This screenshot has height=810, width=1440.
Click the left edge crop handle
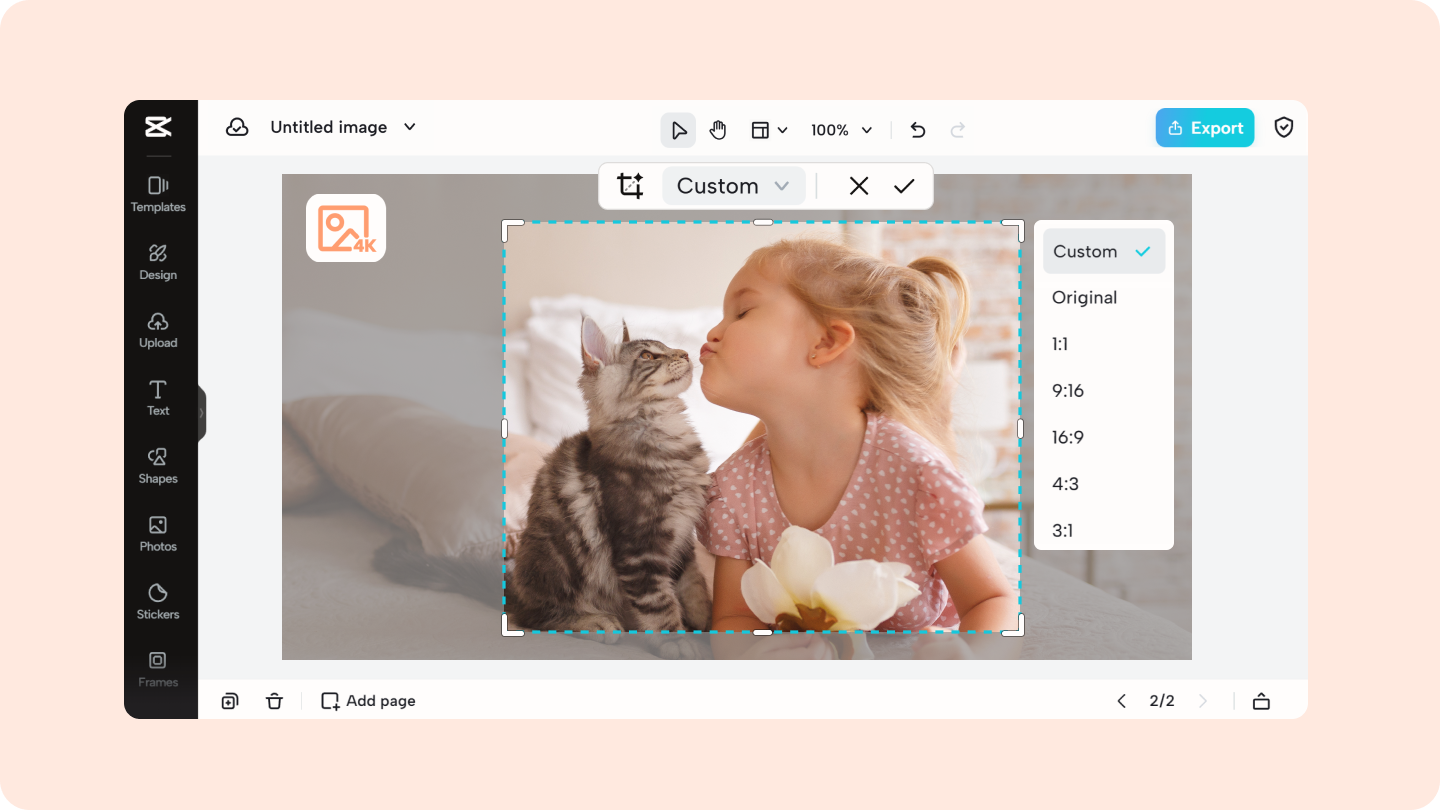pos(504,428)
